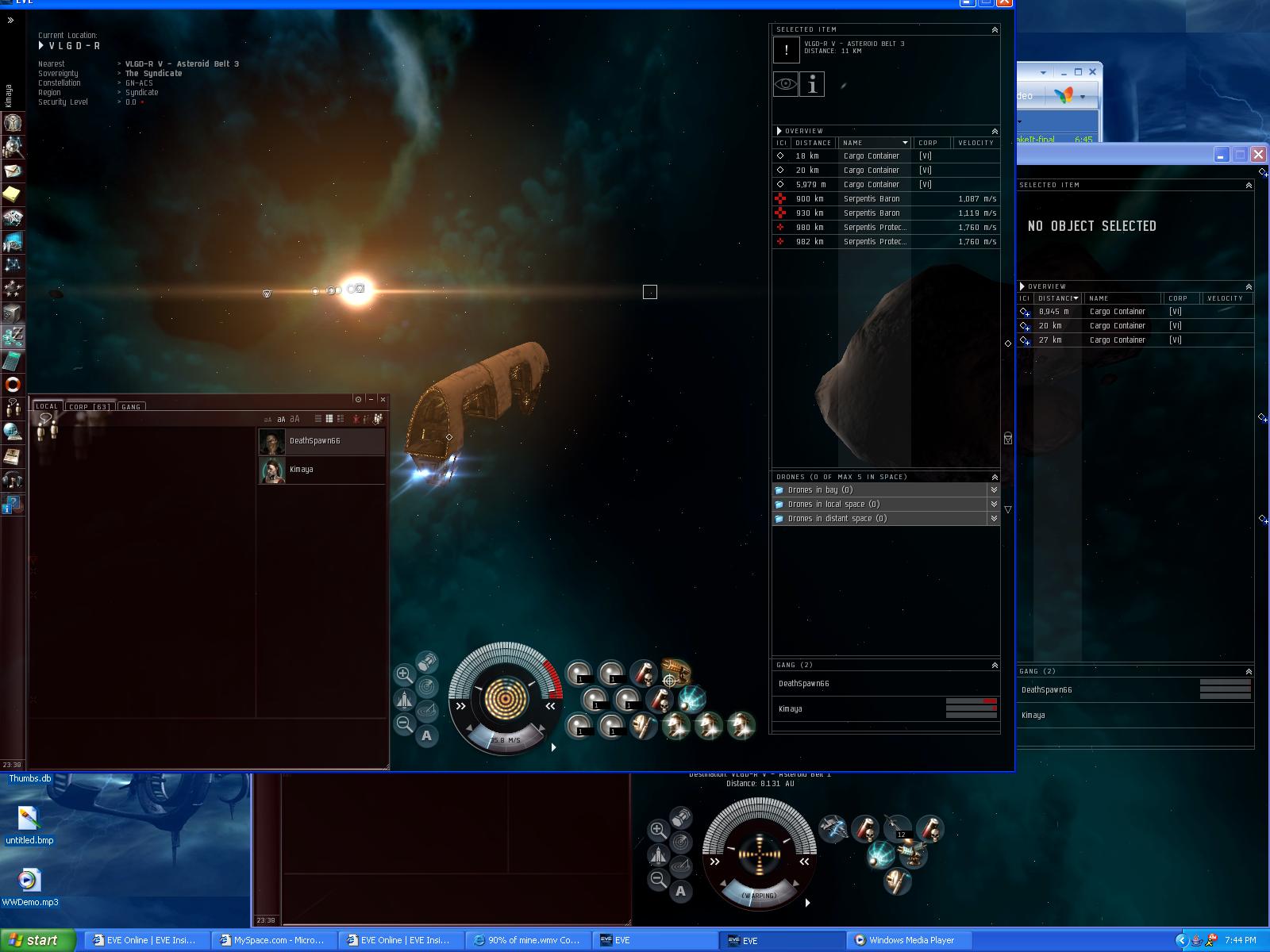Image resolution: width=1270 pixels, height=952 pixels.
Task: Sort overview by Distance column
Action: [x=813, y=143]
